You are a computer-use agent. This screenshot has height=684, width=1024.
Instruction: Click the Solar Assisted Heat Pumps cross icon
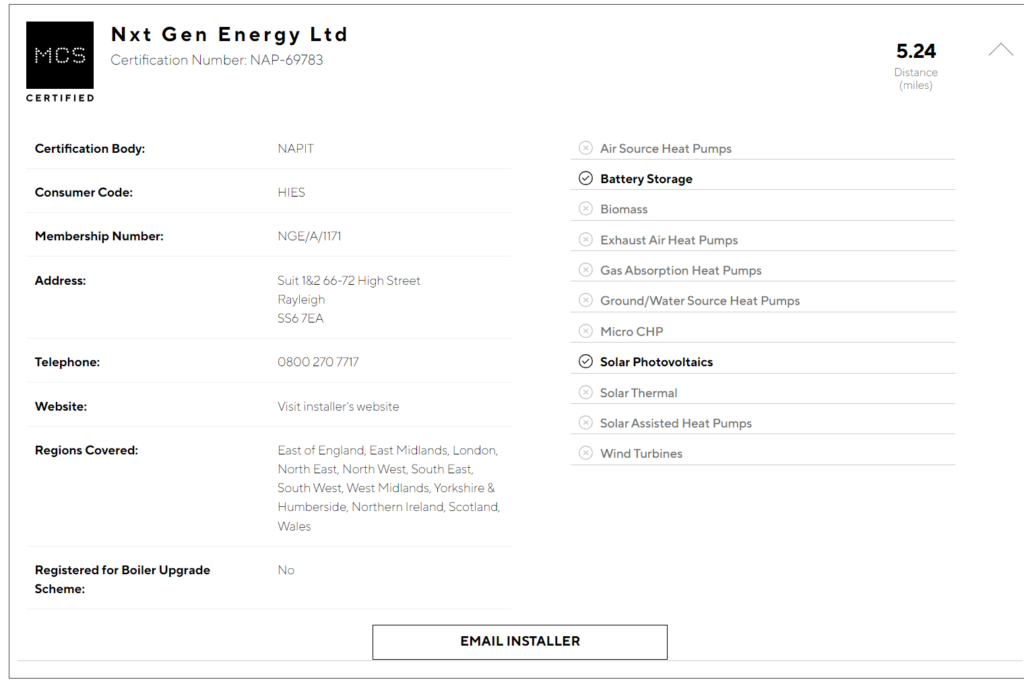(x=586, y=423)
